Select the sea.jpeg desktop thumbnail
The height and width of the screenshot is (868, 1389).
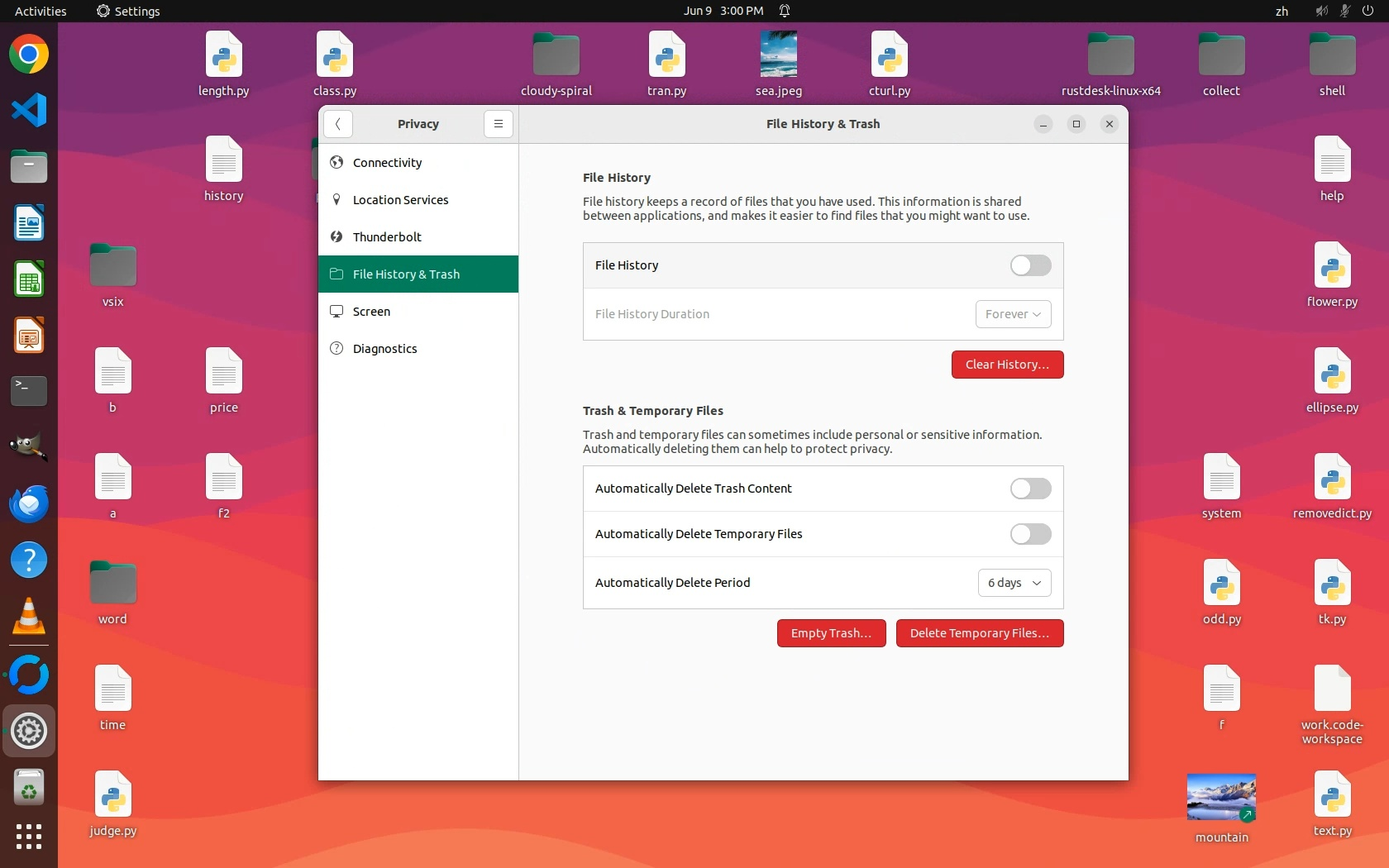[778, 55]
